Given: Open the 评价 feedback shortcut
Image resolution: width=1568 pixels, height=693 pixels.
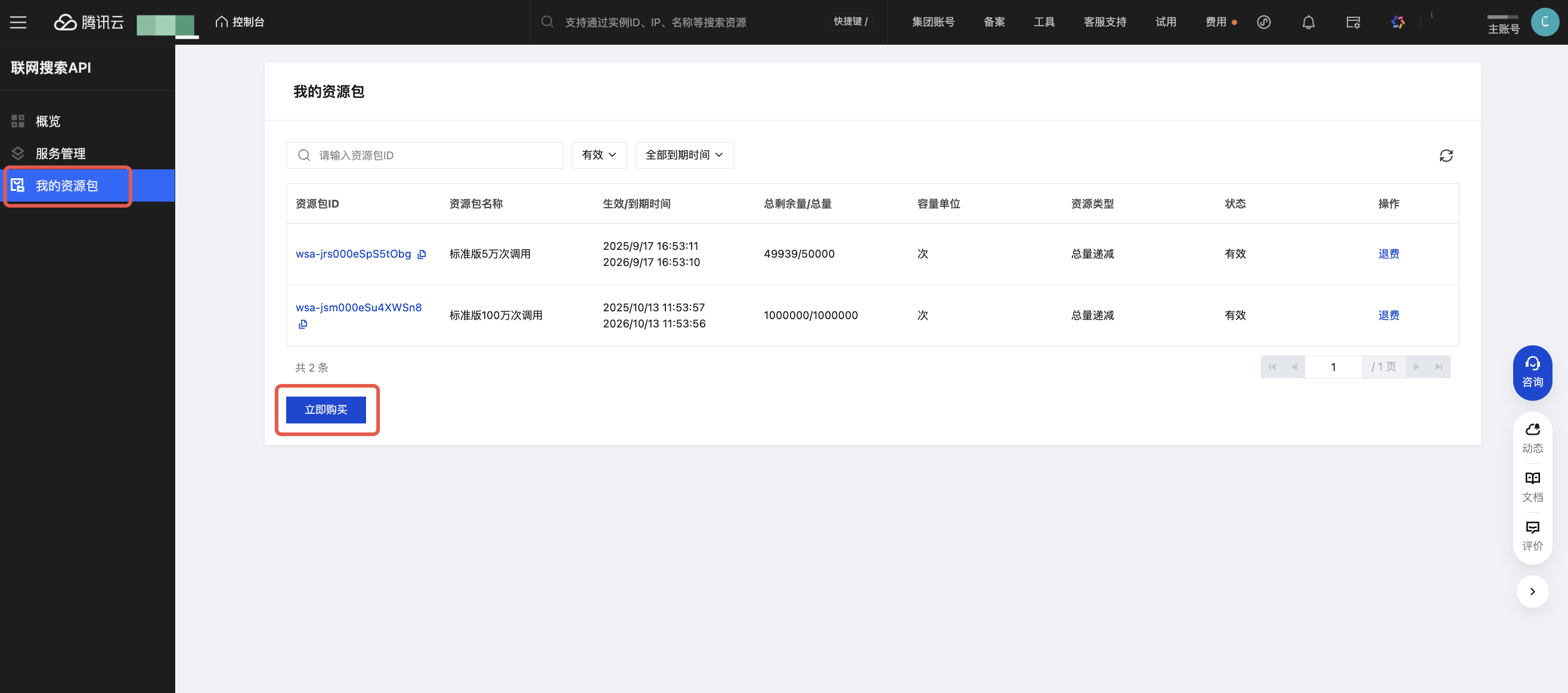Looking at the screenshot, I should [x=1532, y=536].
